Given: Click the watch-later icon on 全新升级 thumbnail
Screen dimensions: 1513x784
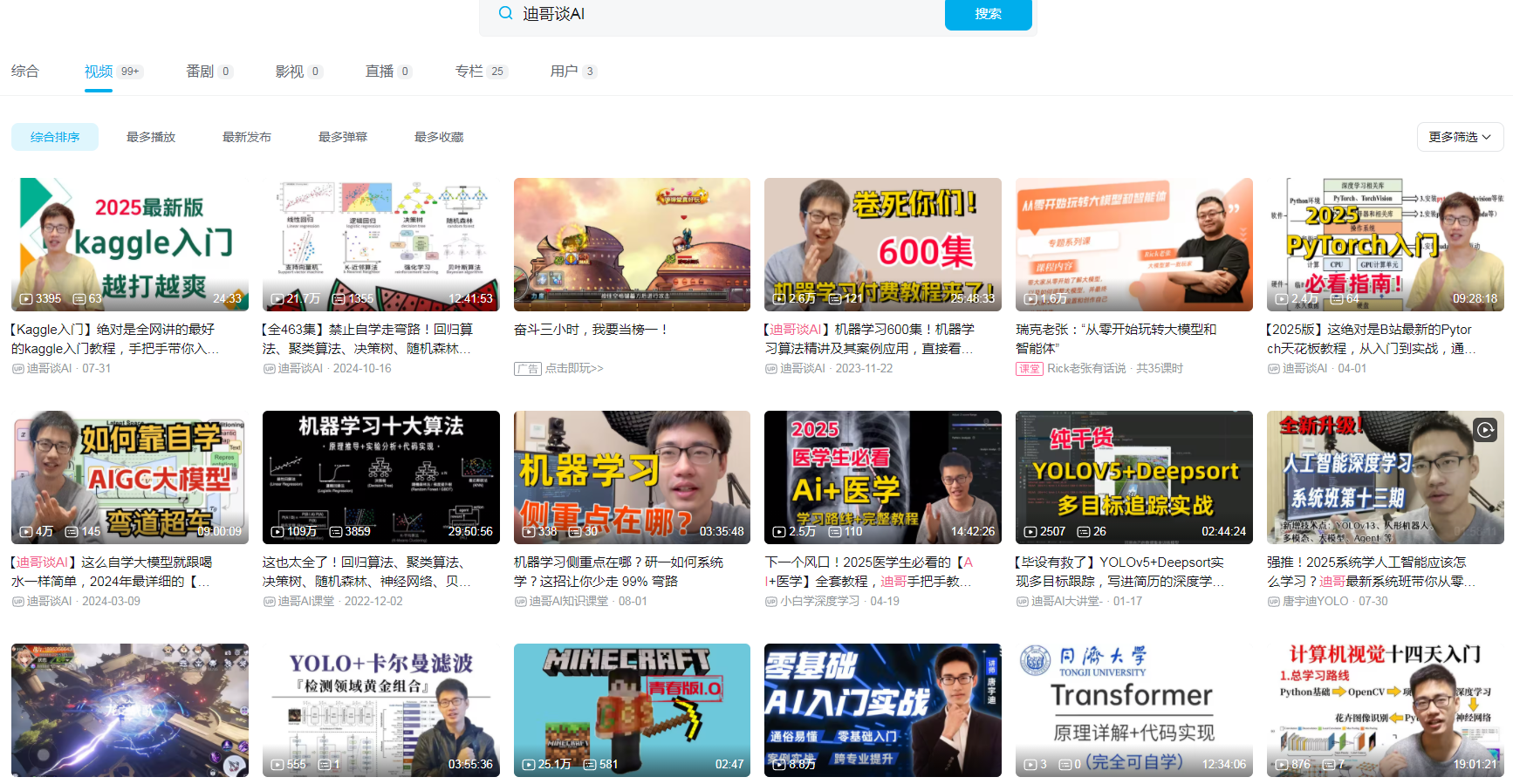Looking at the screenshot, I should (x=1485, y=429).
